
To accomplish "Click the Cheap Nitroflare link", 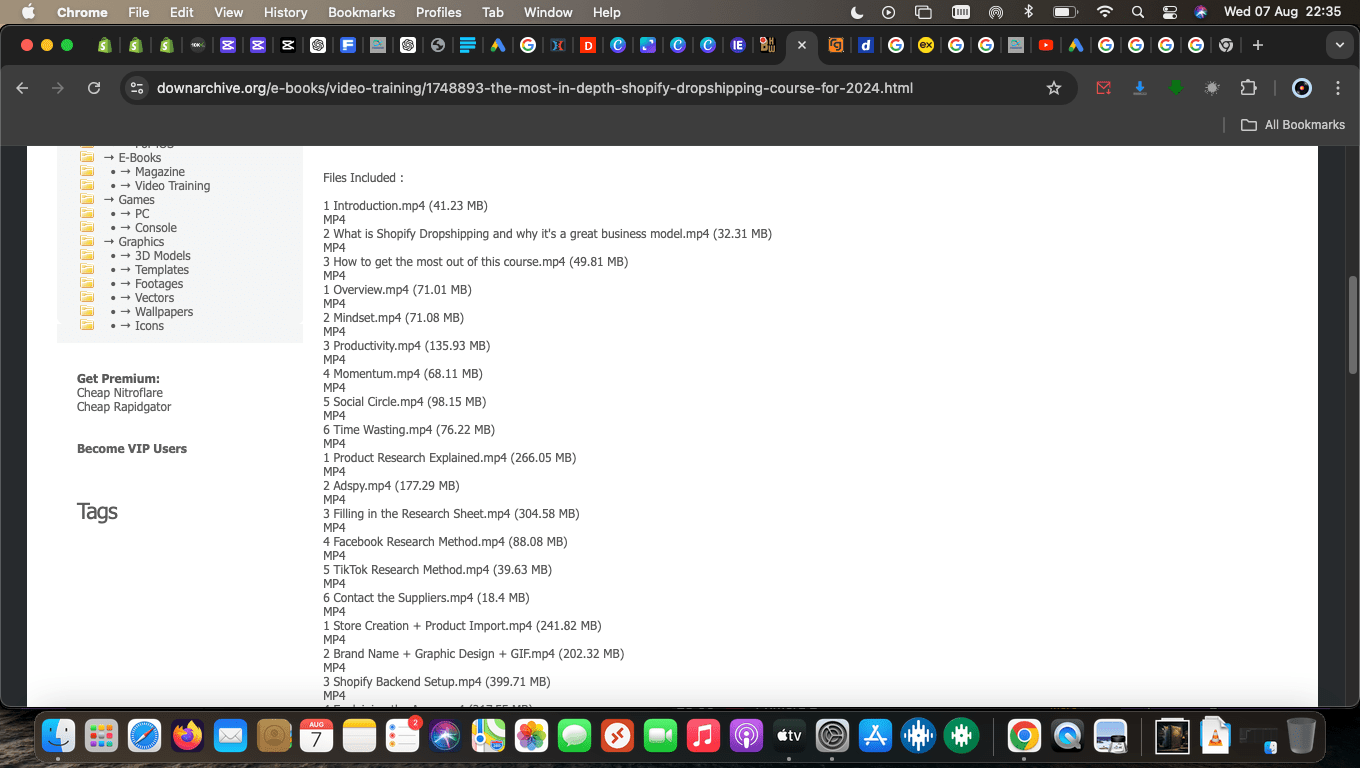I will click(120, 393).
